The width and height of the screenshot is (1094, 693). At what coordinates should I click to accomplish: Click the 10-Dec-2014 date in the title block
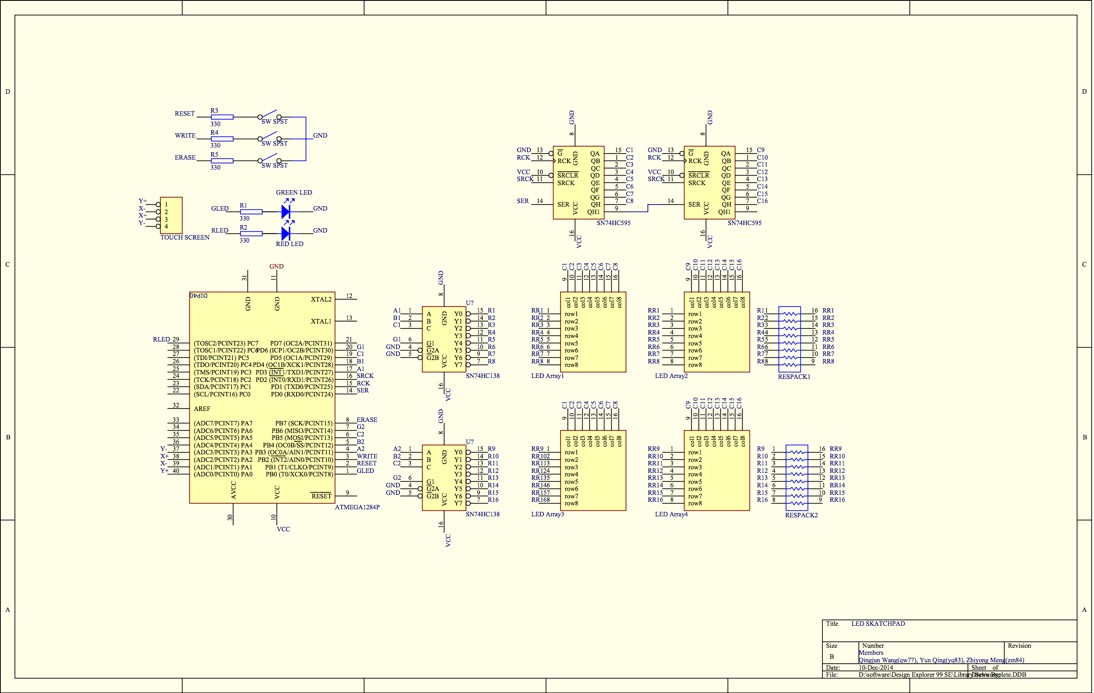click(x=876, y=668)
